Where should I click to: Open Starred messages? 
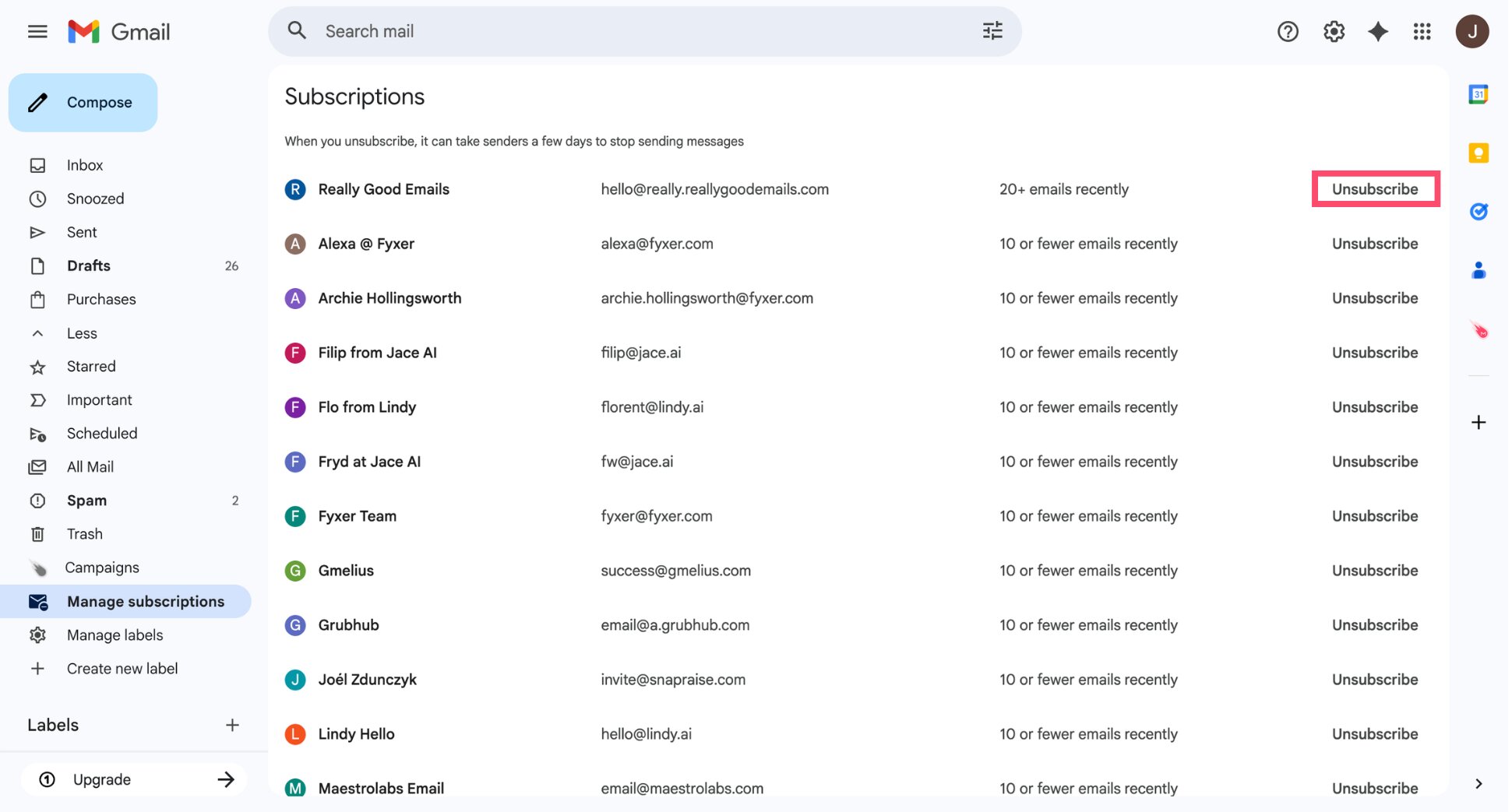127,366
